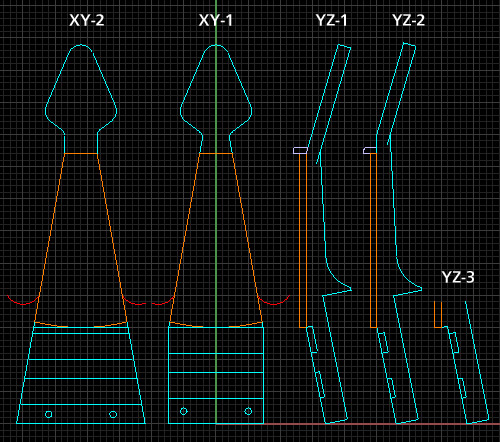Click left bolt hole circle in XY-2
500x442 pixels.
click(49, 414)
